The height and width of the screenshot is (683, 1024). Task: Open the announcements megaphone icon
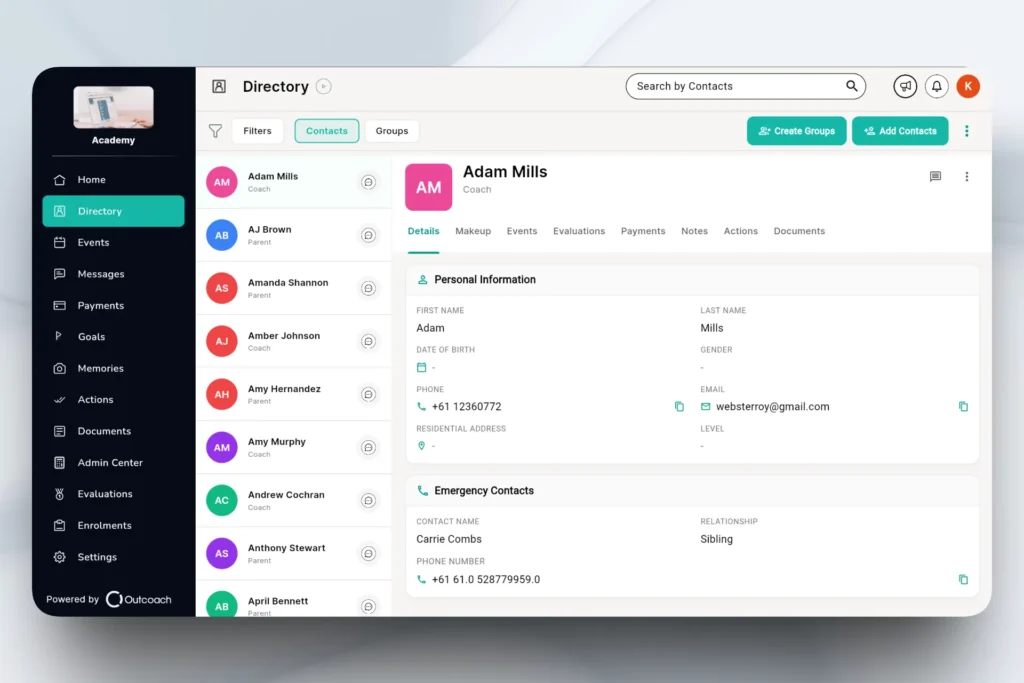tap(905, 86)
